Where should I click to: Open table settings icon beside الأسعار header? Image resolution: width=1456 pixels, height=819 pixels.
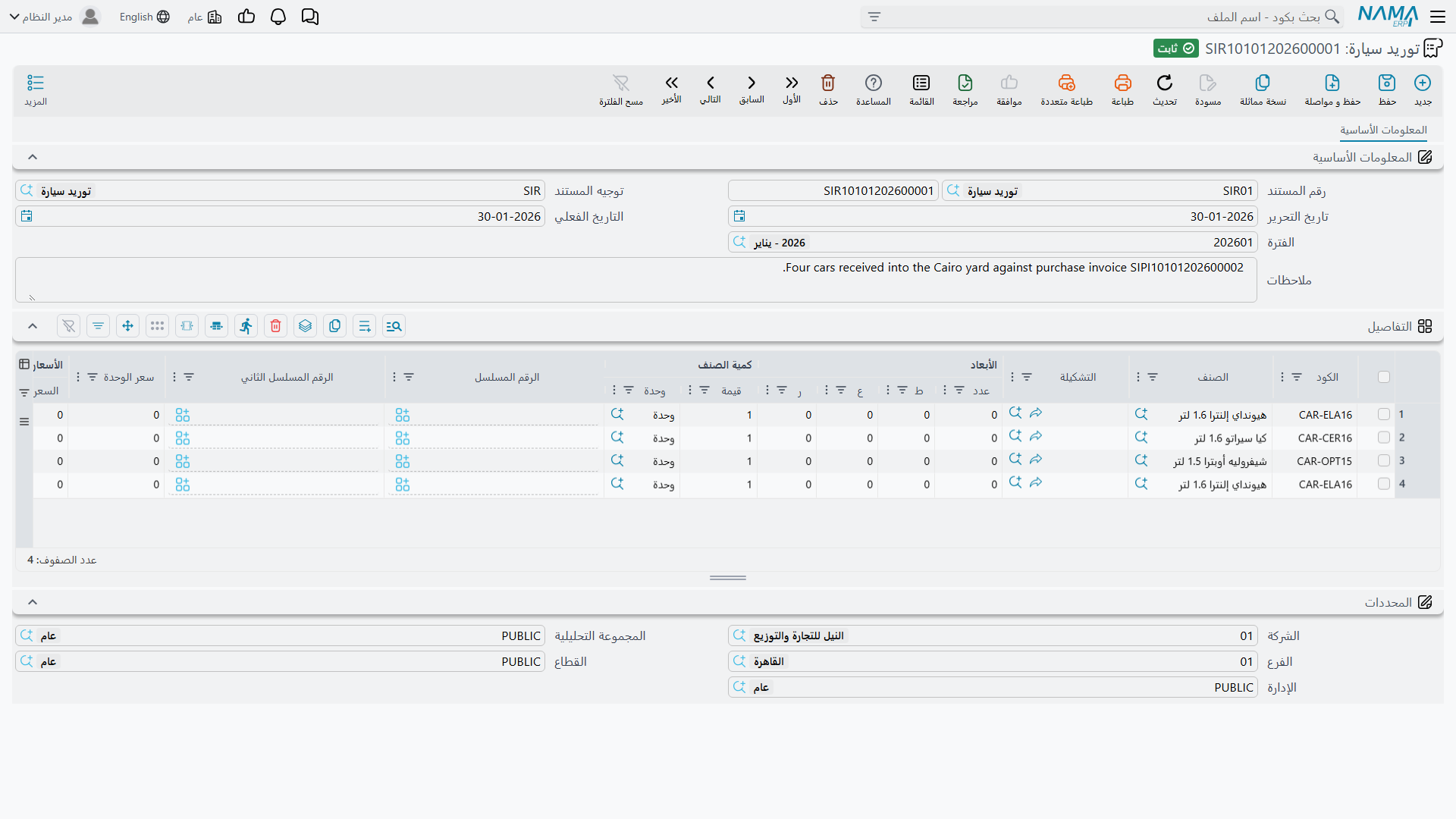point(24,364)
